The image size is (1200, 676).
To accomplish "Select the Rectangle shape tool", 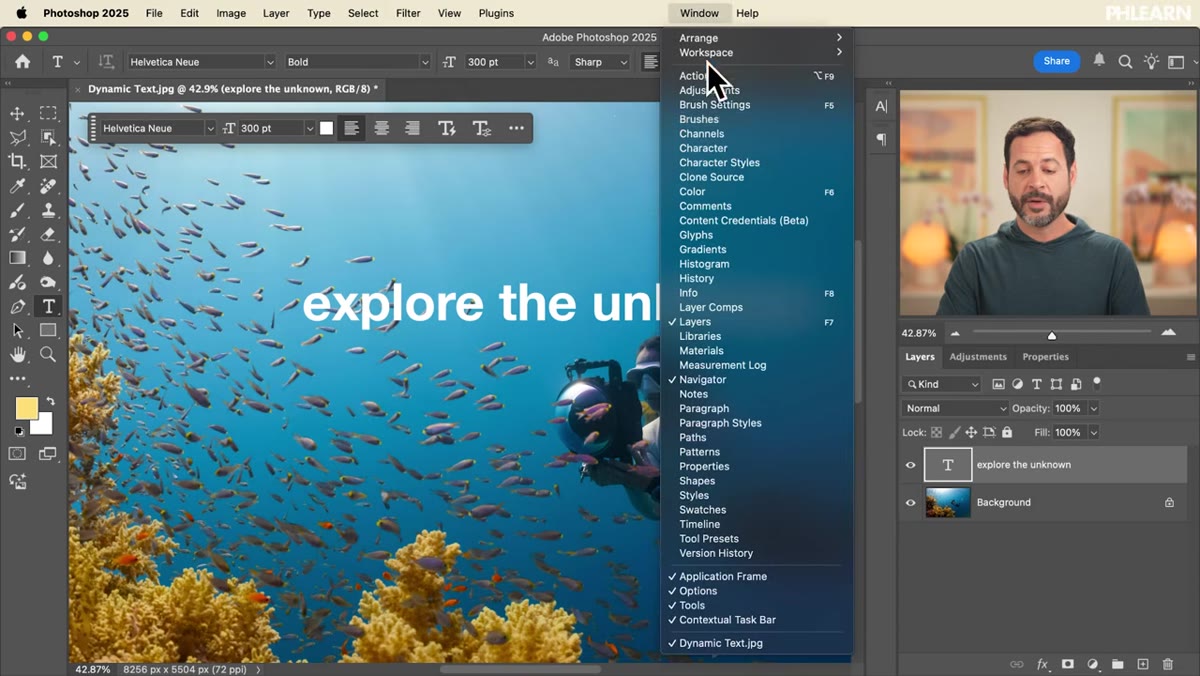I will (x=48, y=331).
